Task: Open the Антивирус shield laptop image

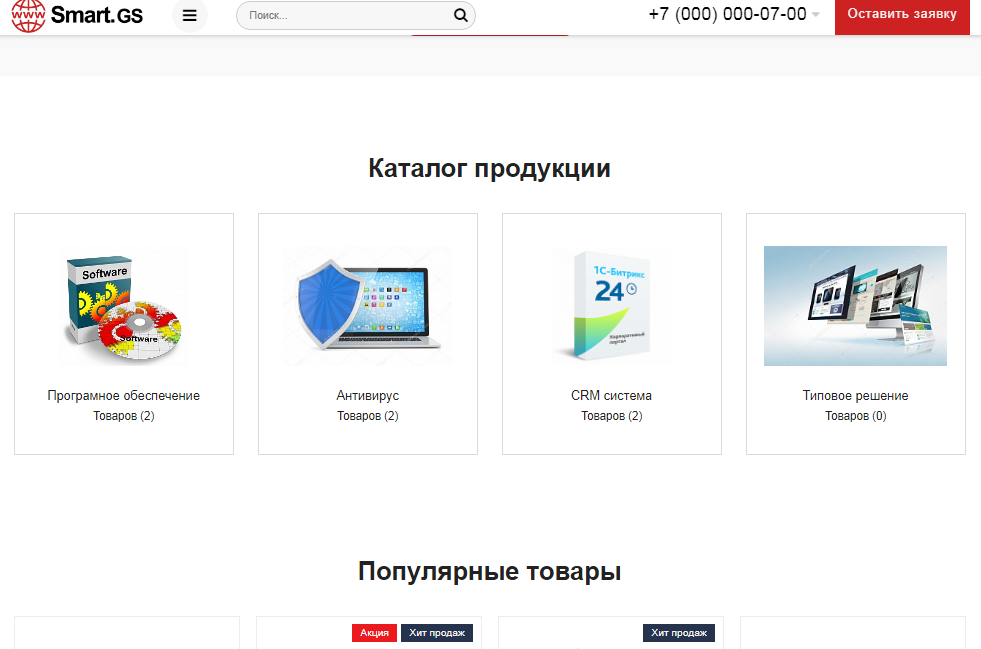Action: 368,307
